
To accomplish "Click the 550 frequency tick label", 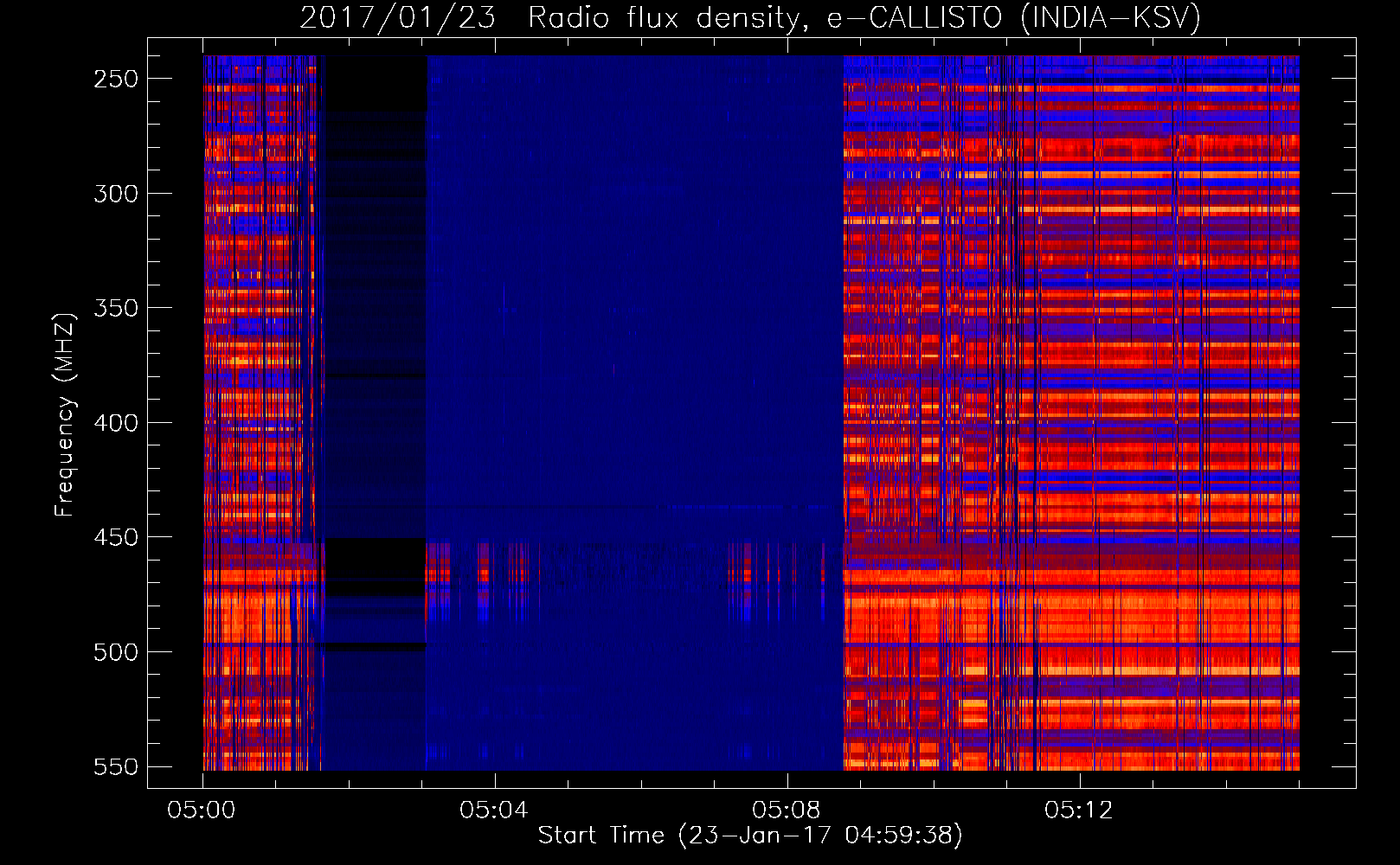I will 116,766.
